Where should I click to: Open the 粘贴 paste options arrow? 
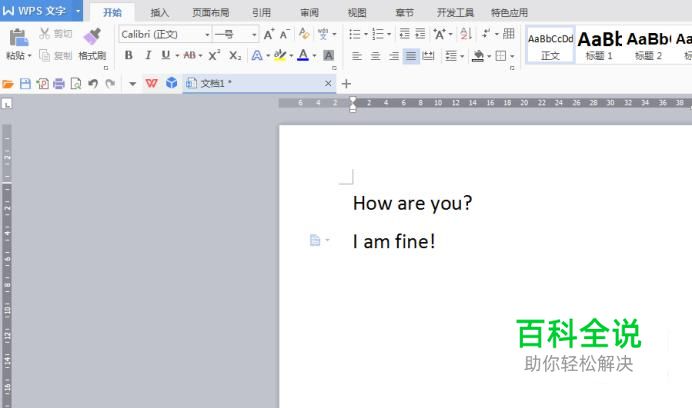click(x=30, y=56)
